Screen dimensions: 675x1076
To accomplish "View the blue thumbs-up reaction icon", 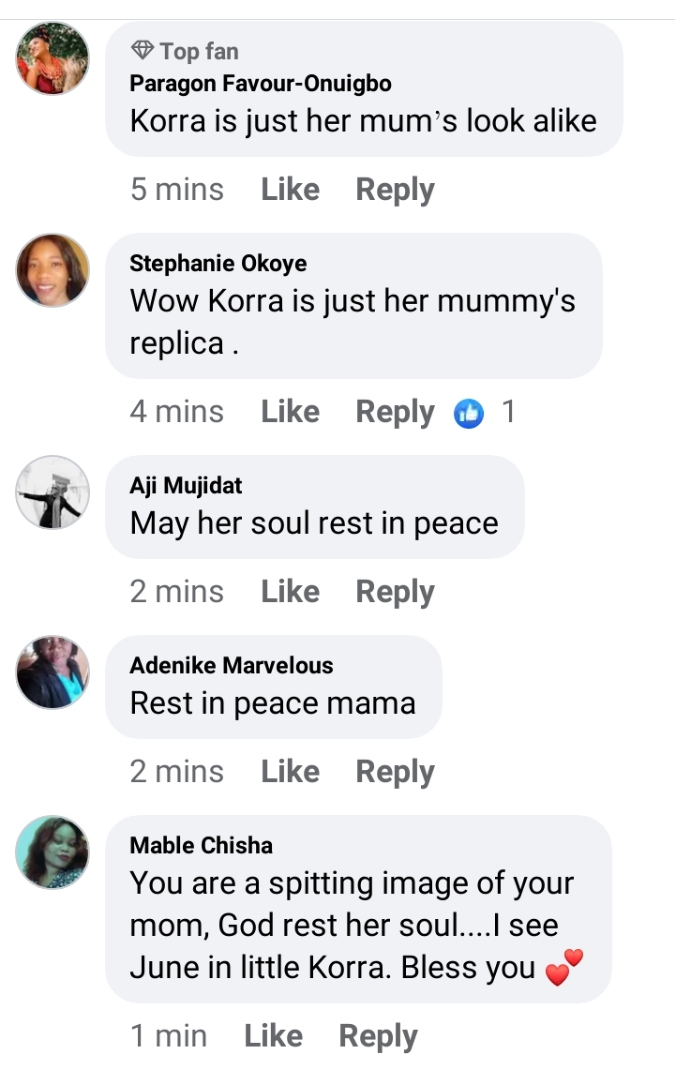I will [469, 412].
